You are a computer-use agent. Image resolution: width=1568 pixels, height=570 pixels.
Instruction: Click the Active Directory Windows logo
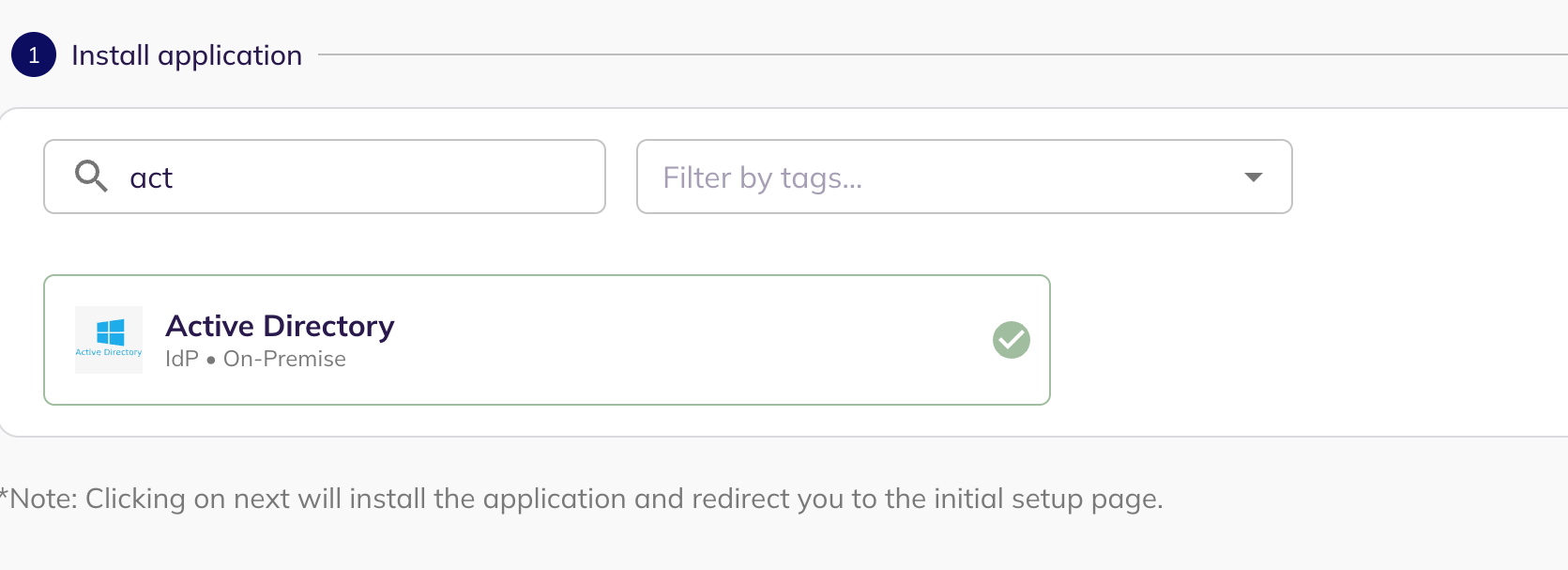coord(111,331)
